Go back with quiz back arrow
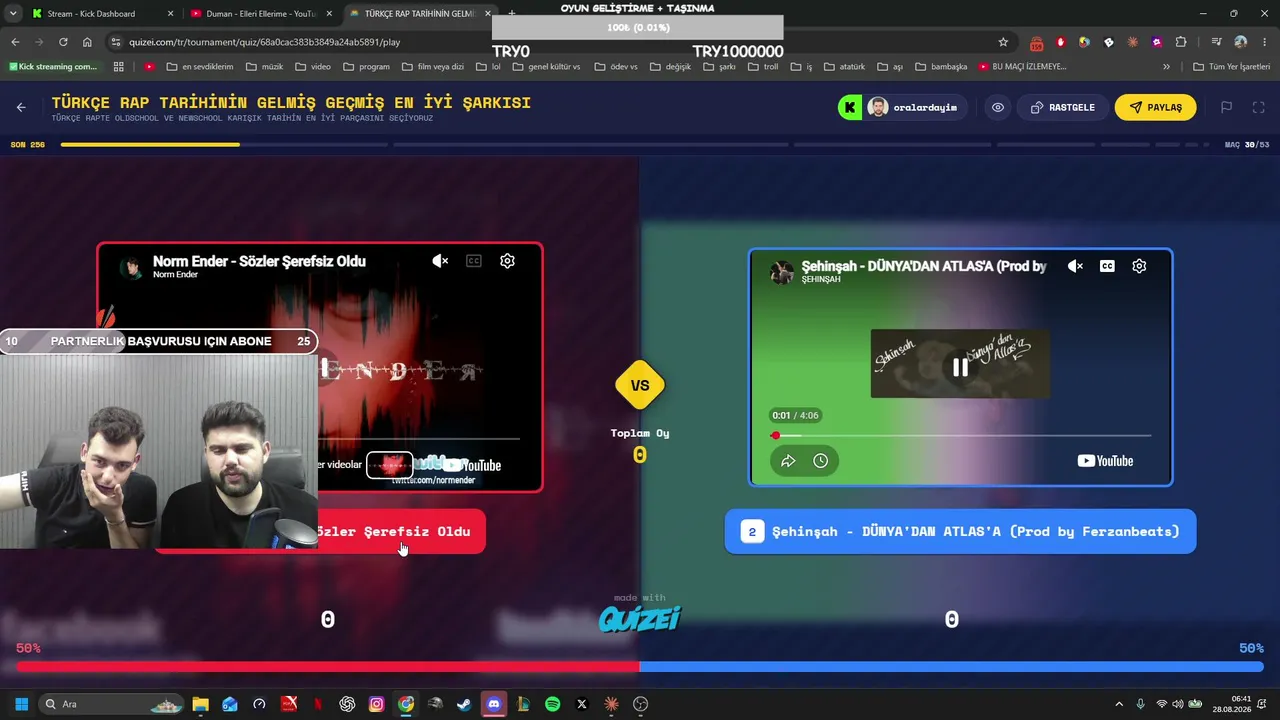1280x720 pixels. (21, 107)
